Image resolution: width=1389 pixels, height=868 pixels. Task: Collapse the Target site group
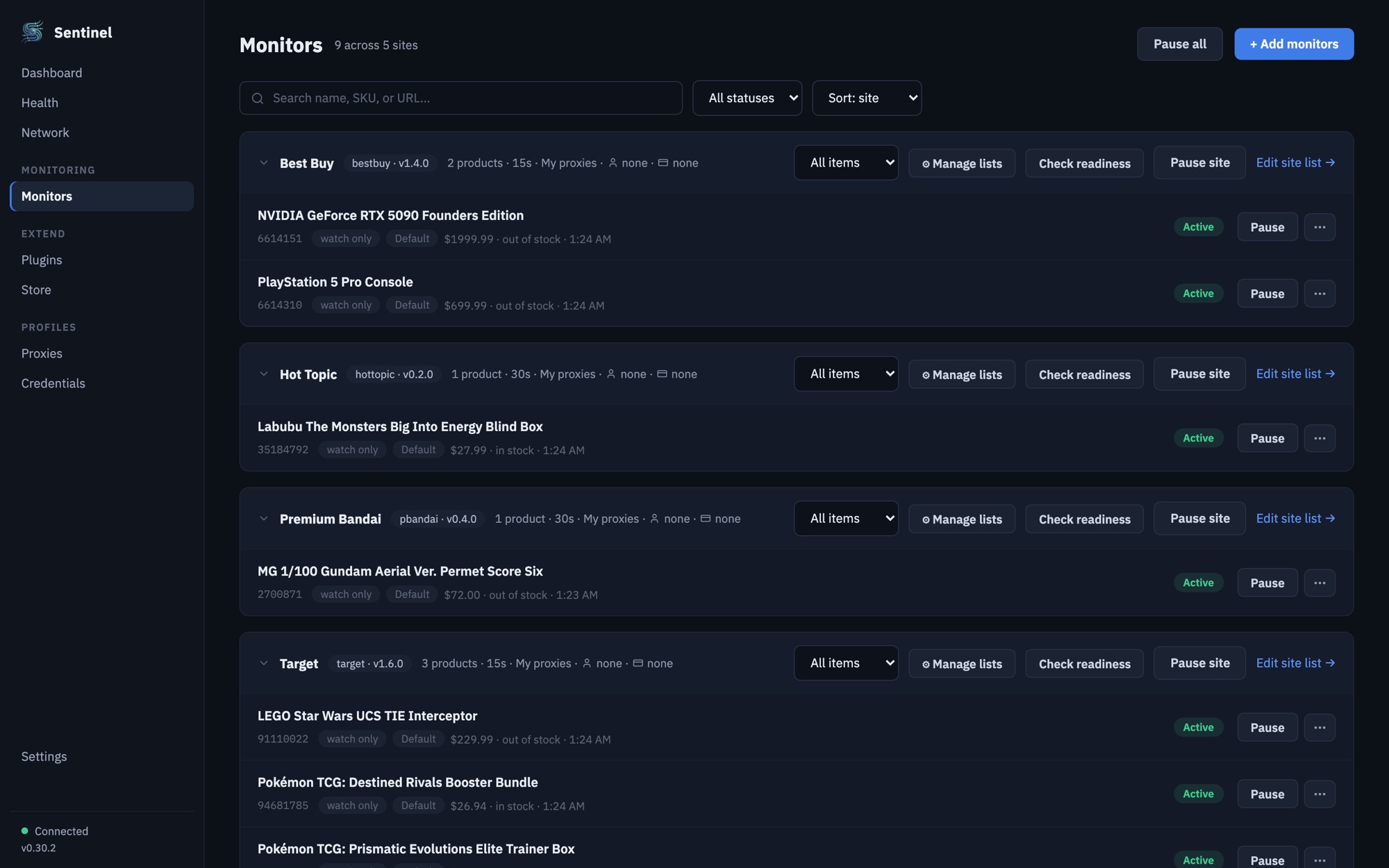point(264,663)
